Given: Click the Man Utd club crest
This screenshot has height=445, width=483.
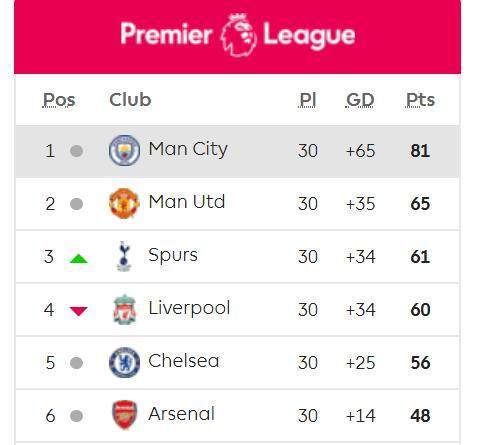Looking at the screenshot, I should (124, 203).
